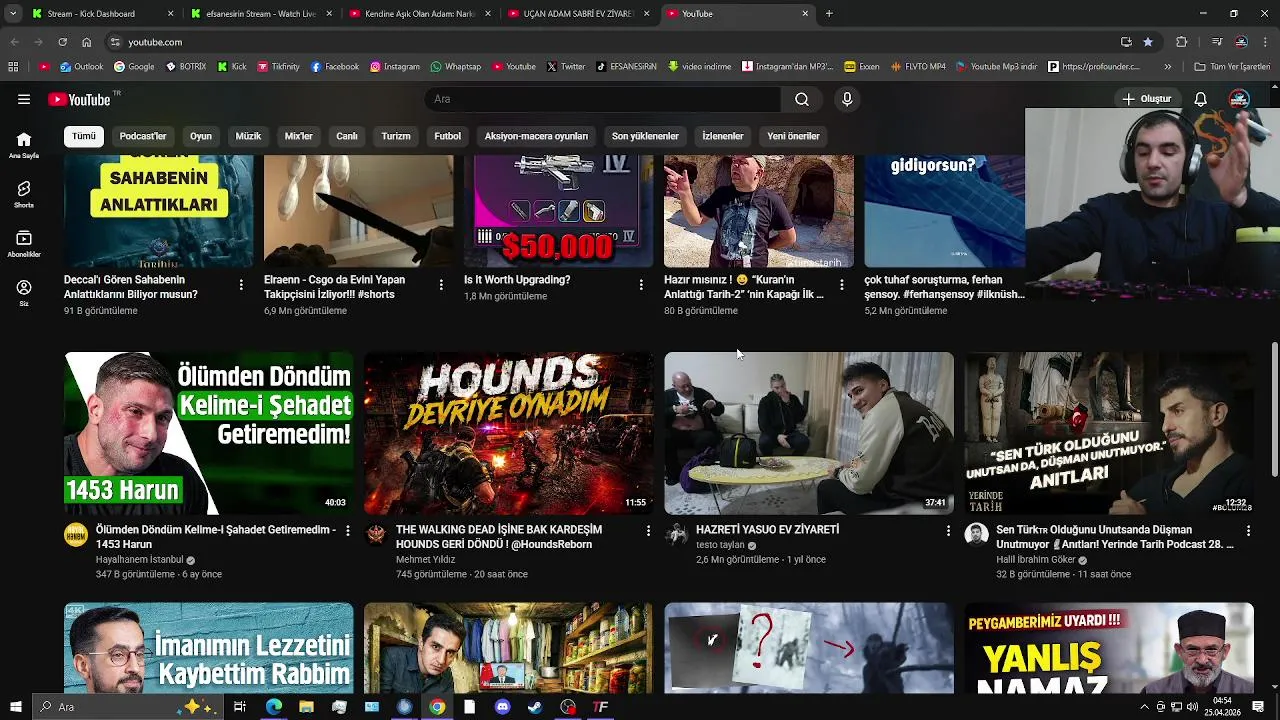Open options for Deccal'ı Gören Sahabenin short
Screen dimensions: 1280x720
(x=241, y=285)
